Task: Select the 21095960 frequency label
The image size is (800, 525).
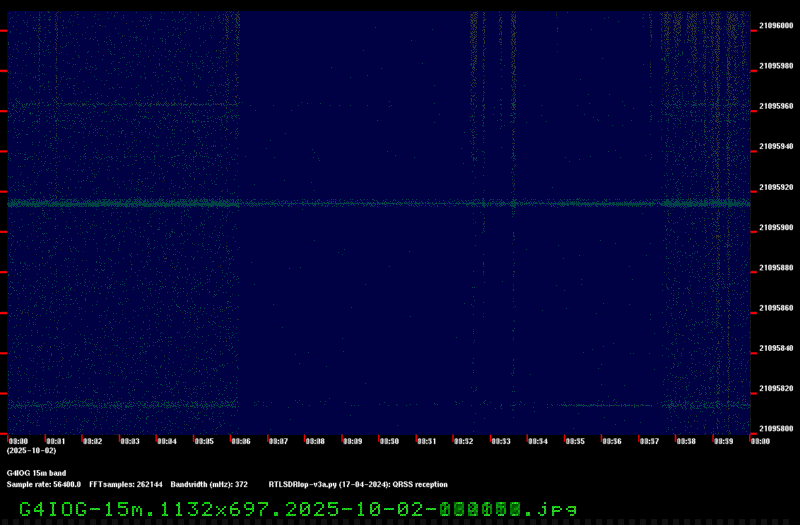Action: (x=776, y=106)
